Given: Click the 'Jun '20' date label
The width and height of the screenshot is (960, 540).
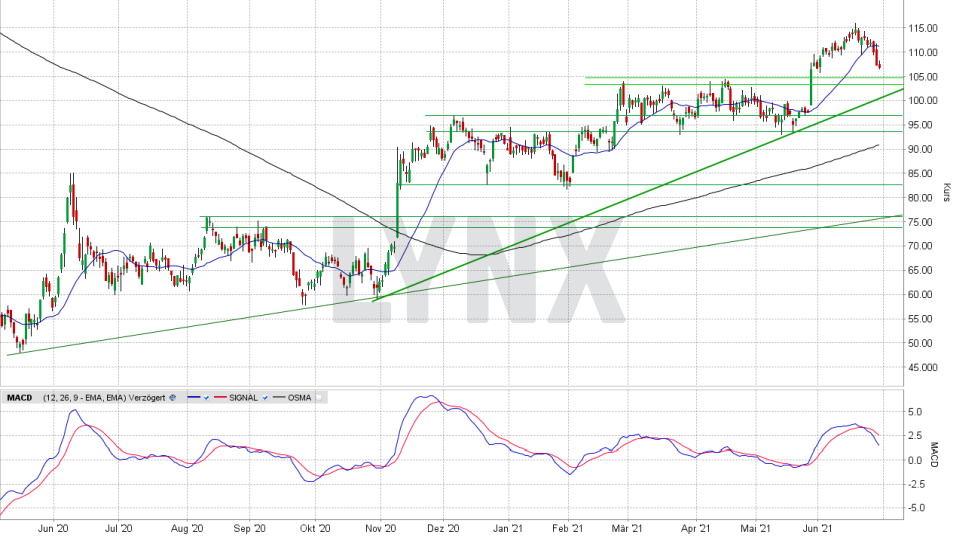Looking at the screenshot, I should click(53, 528).
